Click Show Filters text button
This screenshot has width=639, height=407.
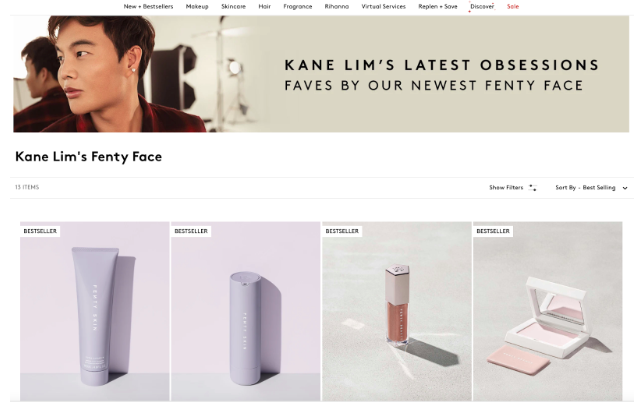506,188
